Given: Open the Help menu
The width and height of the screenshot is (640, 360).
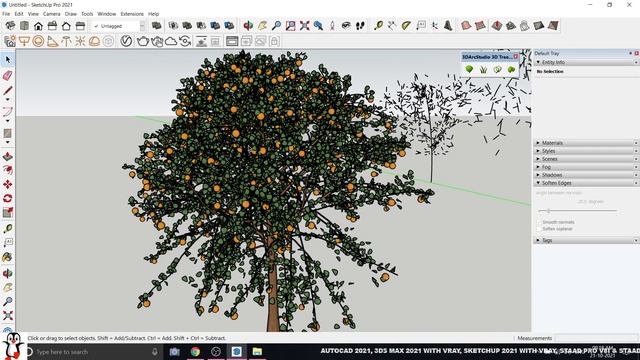Looking at the screenshot, I should pos(153,14).
